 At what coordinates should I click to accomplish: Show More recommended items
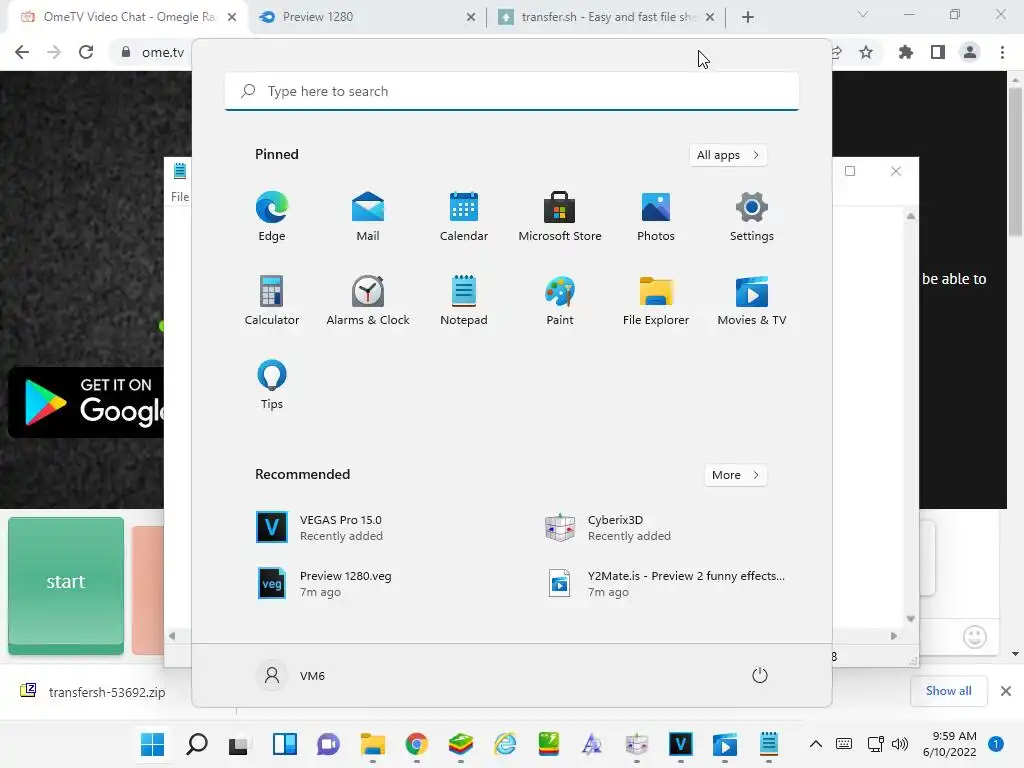point(735,475)
